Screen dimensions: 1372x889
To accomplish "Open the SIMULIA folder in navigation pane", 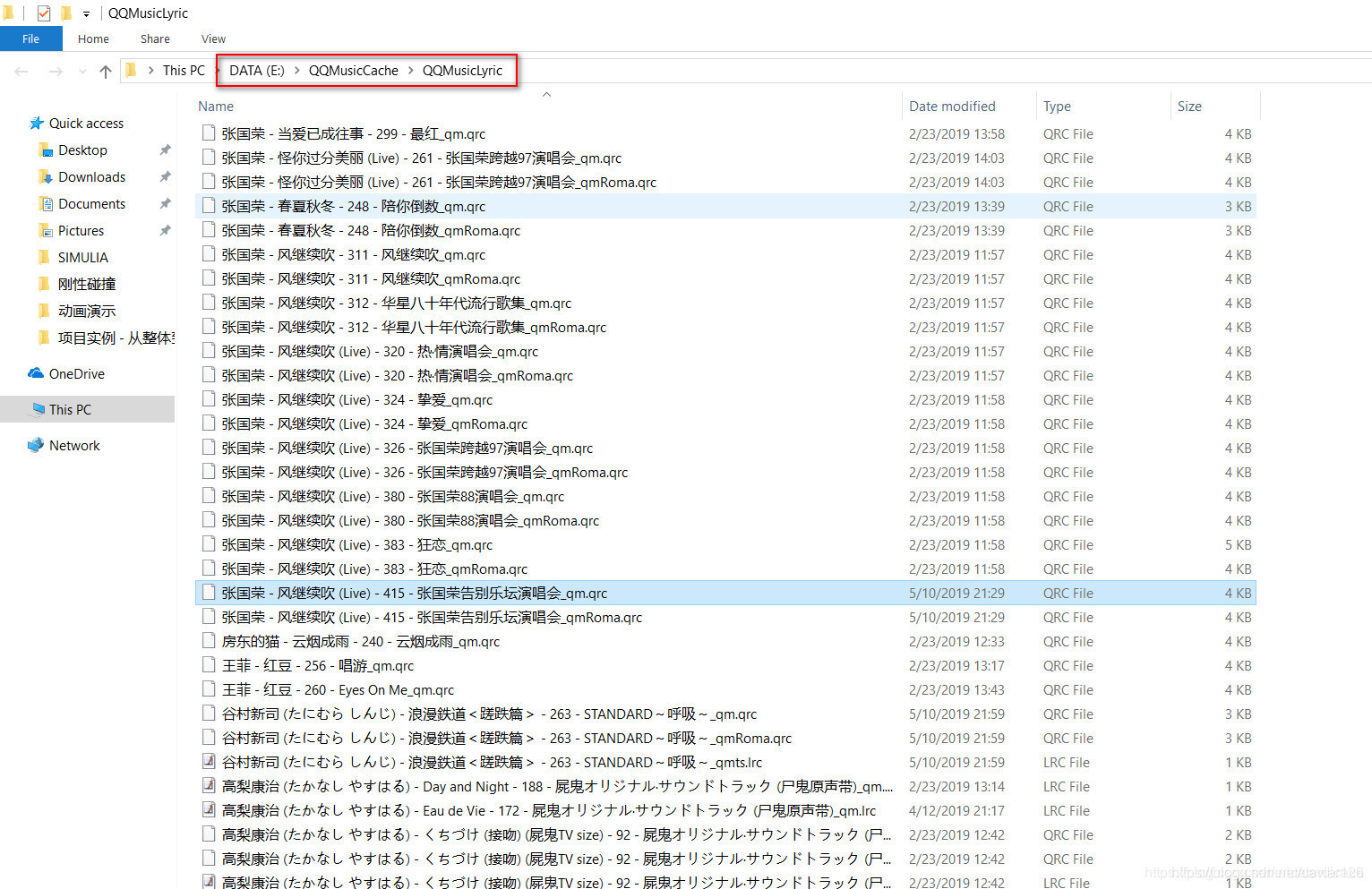I will (x=82, y=257).
